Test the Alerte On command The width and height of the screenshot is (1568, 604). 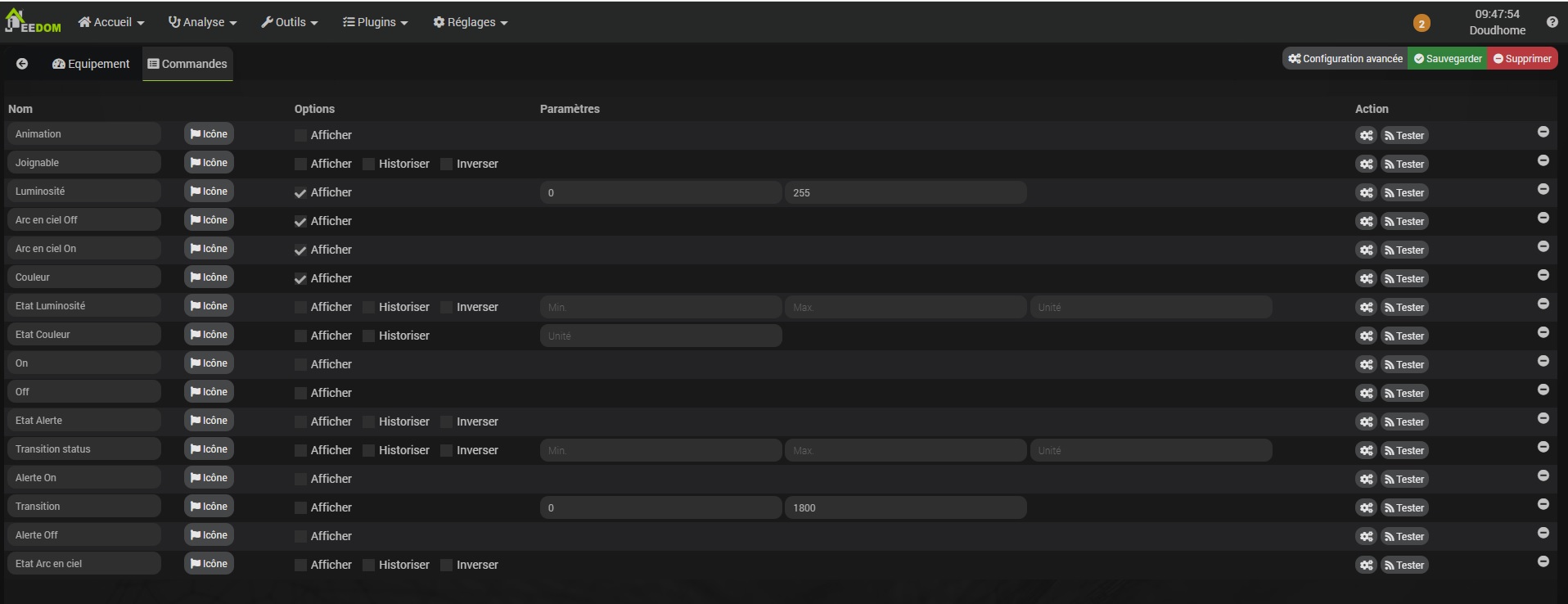tap(1404, 480)
